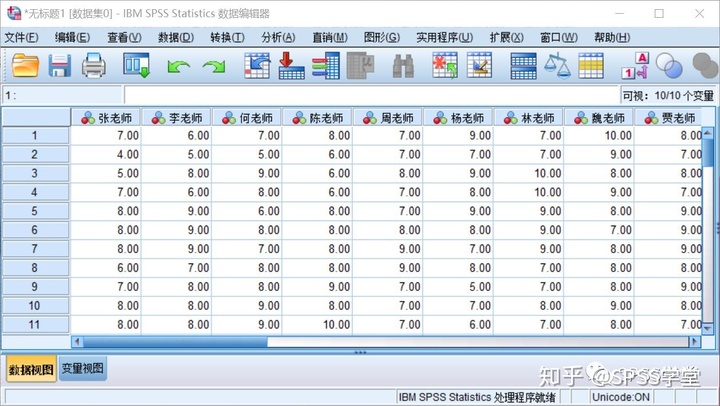Select the 周老师 column header
The image size is (720, 406).
[388, 118]
